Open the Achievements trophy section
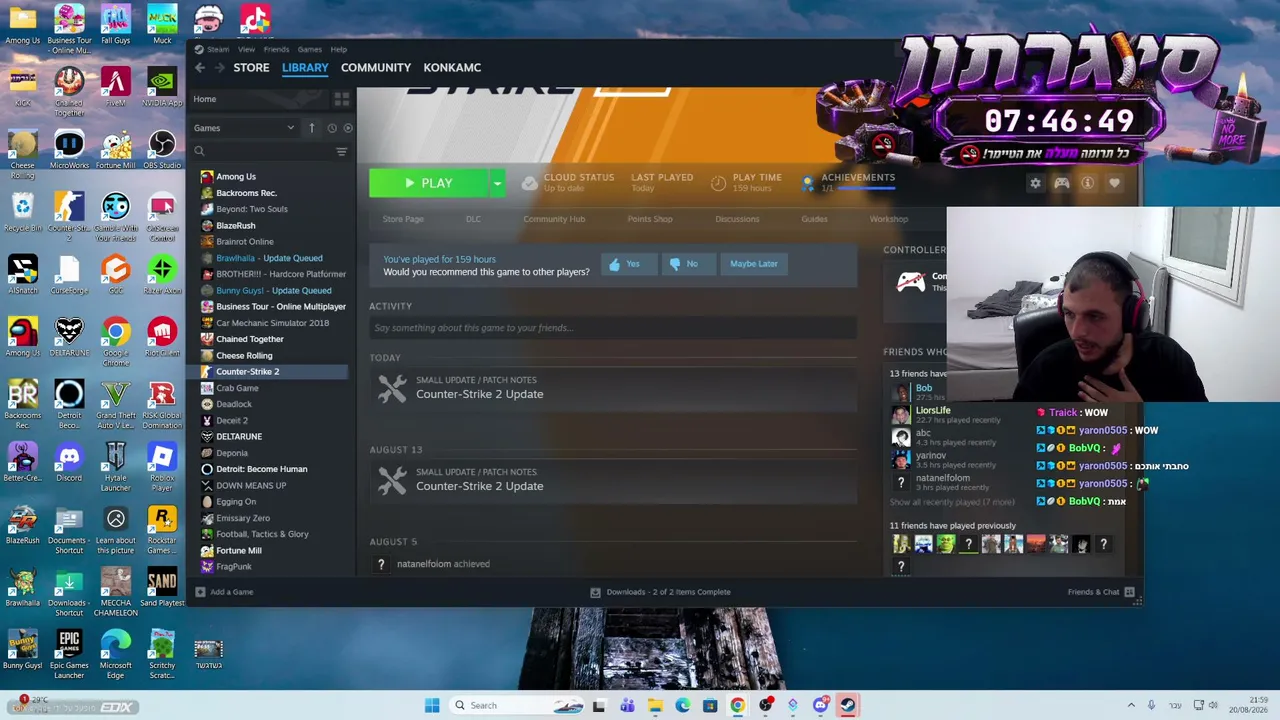Viewport: 1280px width, 720px height. coord(848,182)
